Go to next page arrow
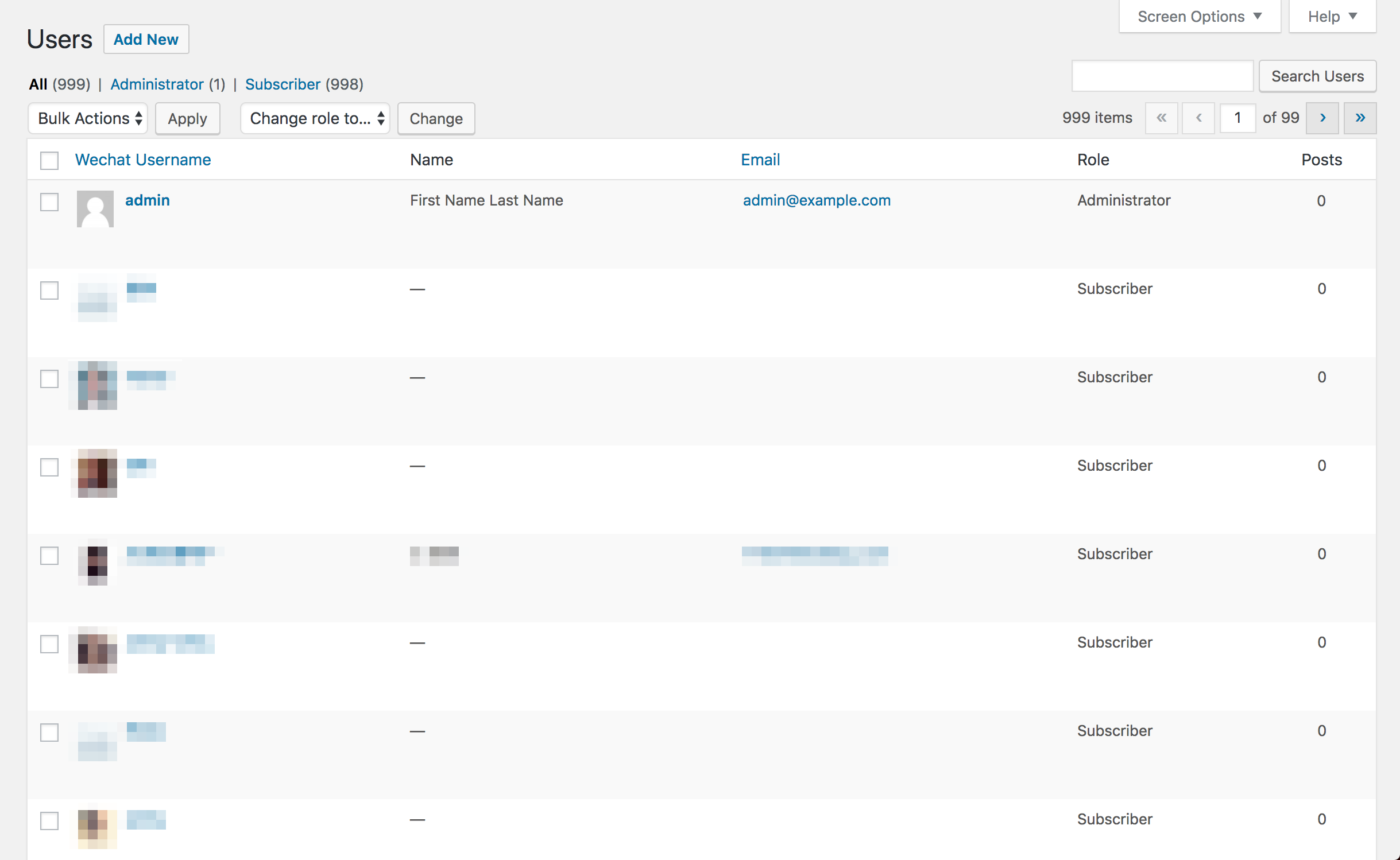Viewport: 1400px width, 860px height. coord(1322,118)
